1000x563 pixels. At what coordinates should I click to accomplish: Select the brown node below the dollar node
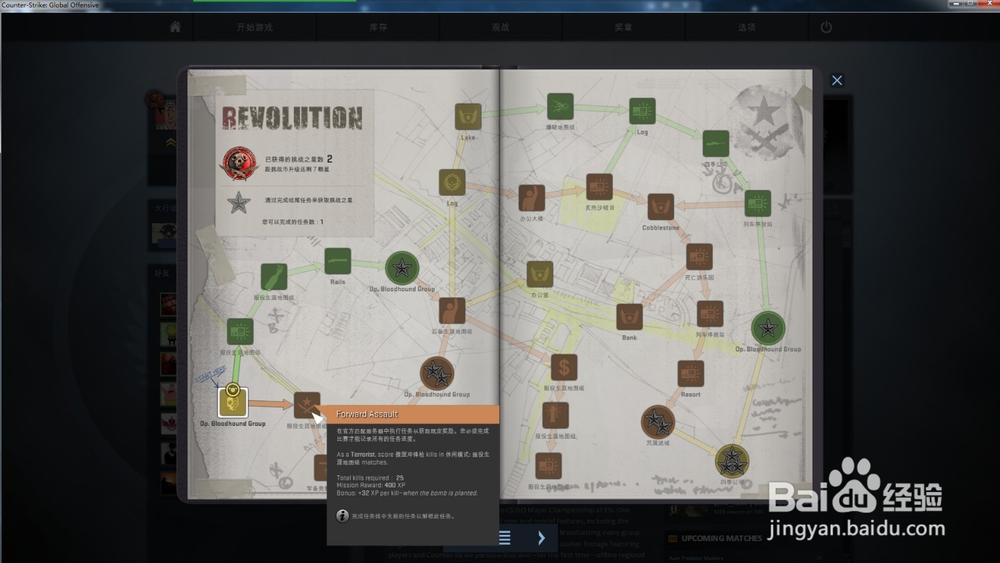click(555, 416)
